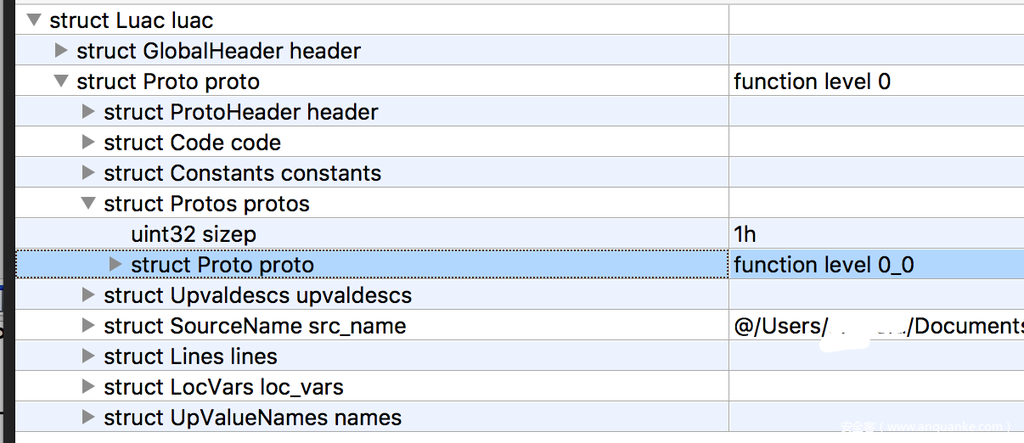
Task: Expand the struct Code code arrow
Action: click(89, 142)
